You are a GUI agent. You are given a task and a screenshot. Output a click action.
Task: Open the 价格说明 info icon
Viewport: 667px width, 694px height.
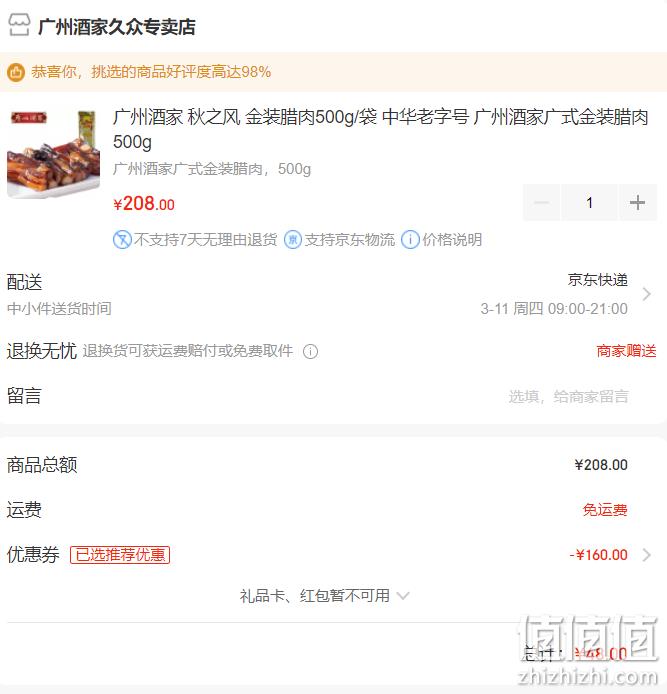coord(410,240)
